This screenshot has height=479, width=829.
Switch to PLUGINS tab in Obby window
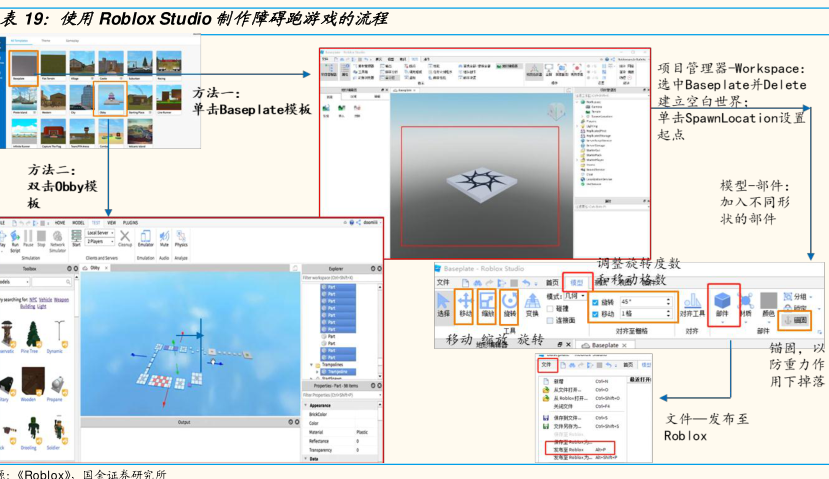coord(131,223)
